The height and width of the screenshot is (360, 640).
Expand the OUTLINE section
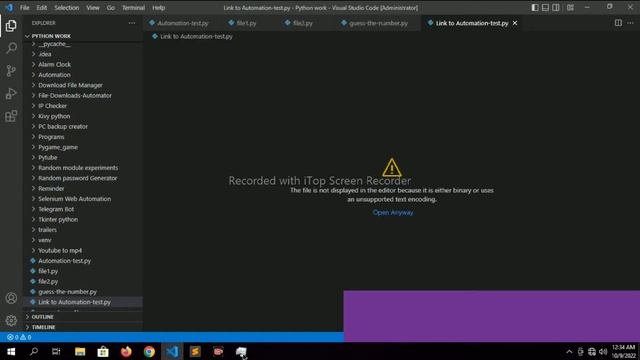42,317
